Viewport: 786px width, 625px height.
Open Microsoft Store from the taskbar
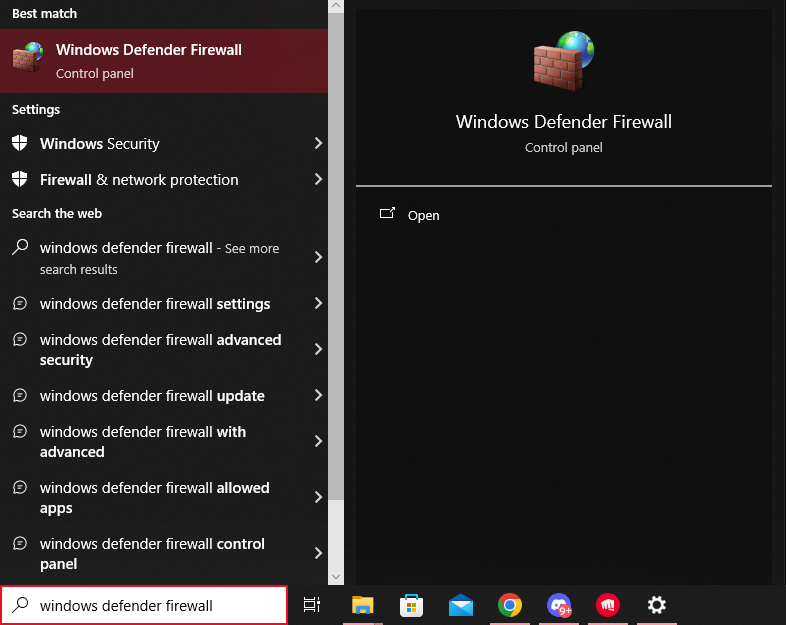(412, 605)
